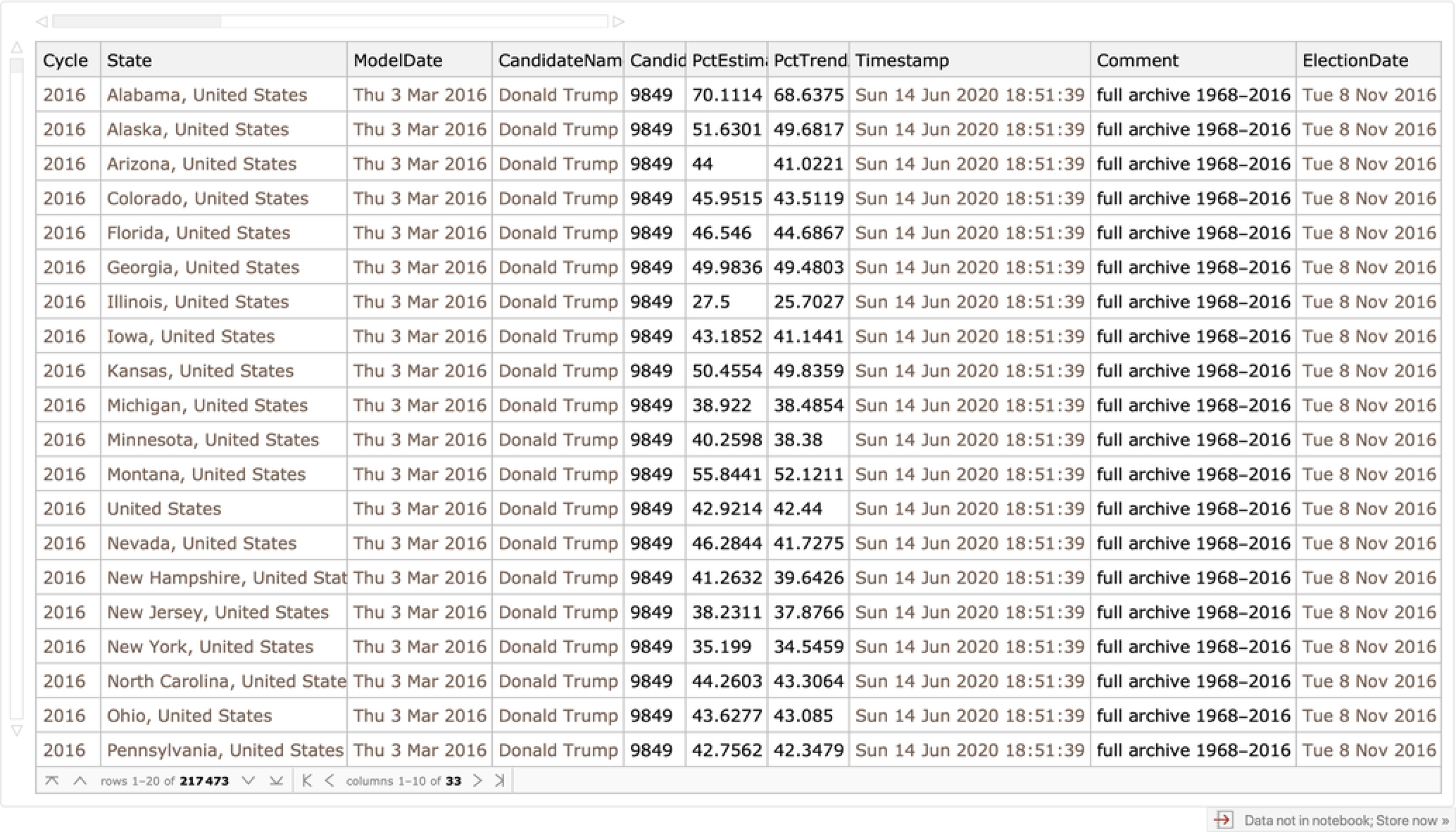
Task: Click left arrow of horizontal scrollbar
Action: (42, 22)
